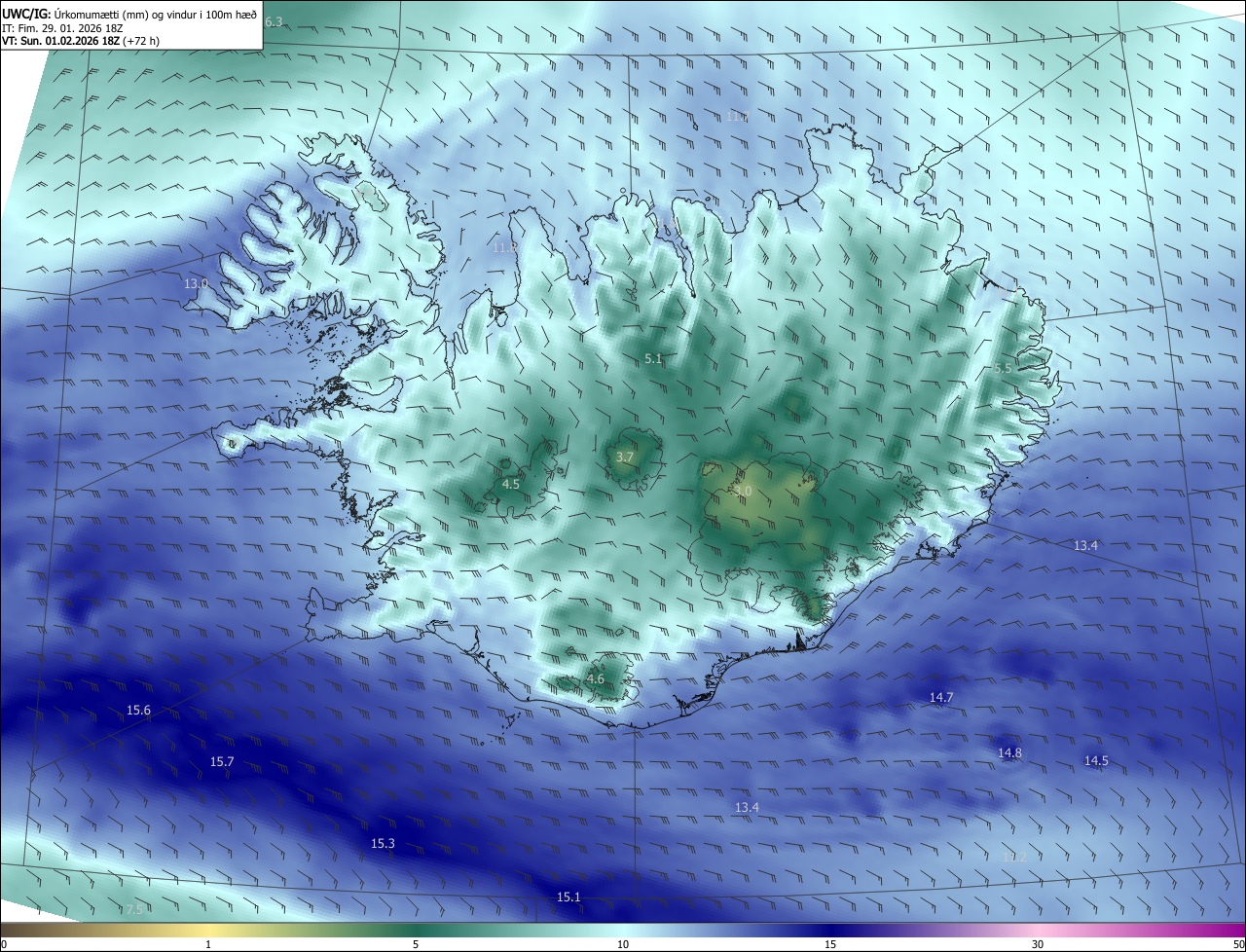1246x952 pixels.
Task: Click the '1' tick on the color scale
Action: [208, 944]
